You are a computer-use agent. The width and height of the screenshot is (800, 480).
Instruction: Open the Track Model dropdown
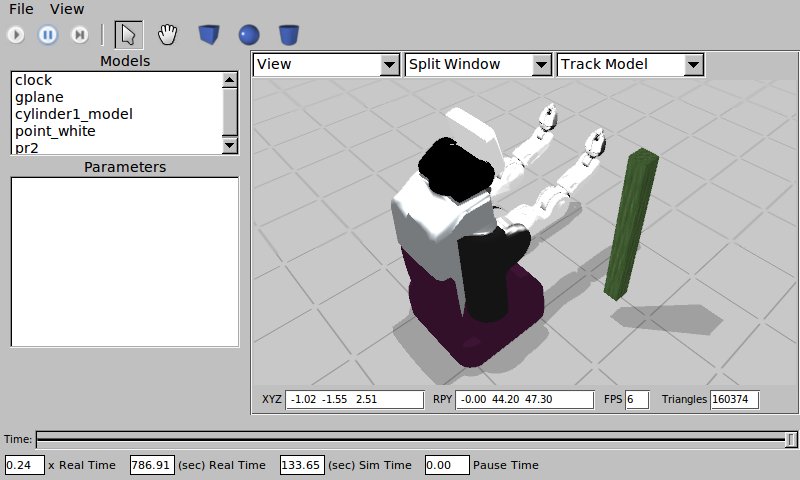click(630, 64)
